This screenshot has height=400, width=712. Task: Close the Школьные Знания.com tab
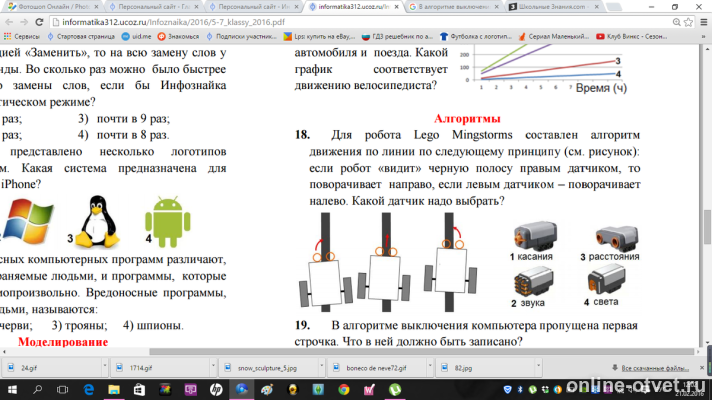596,7
